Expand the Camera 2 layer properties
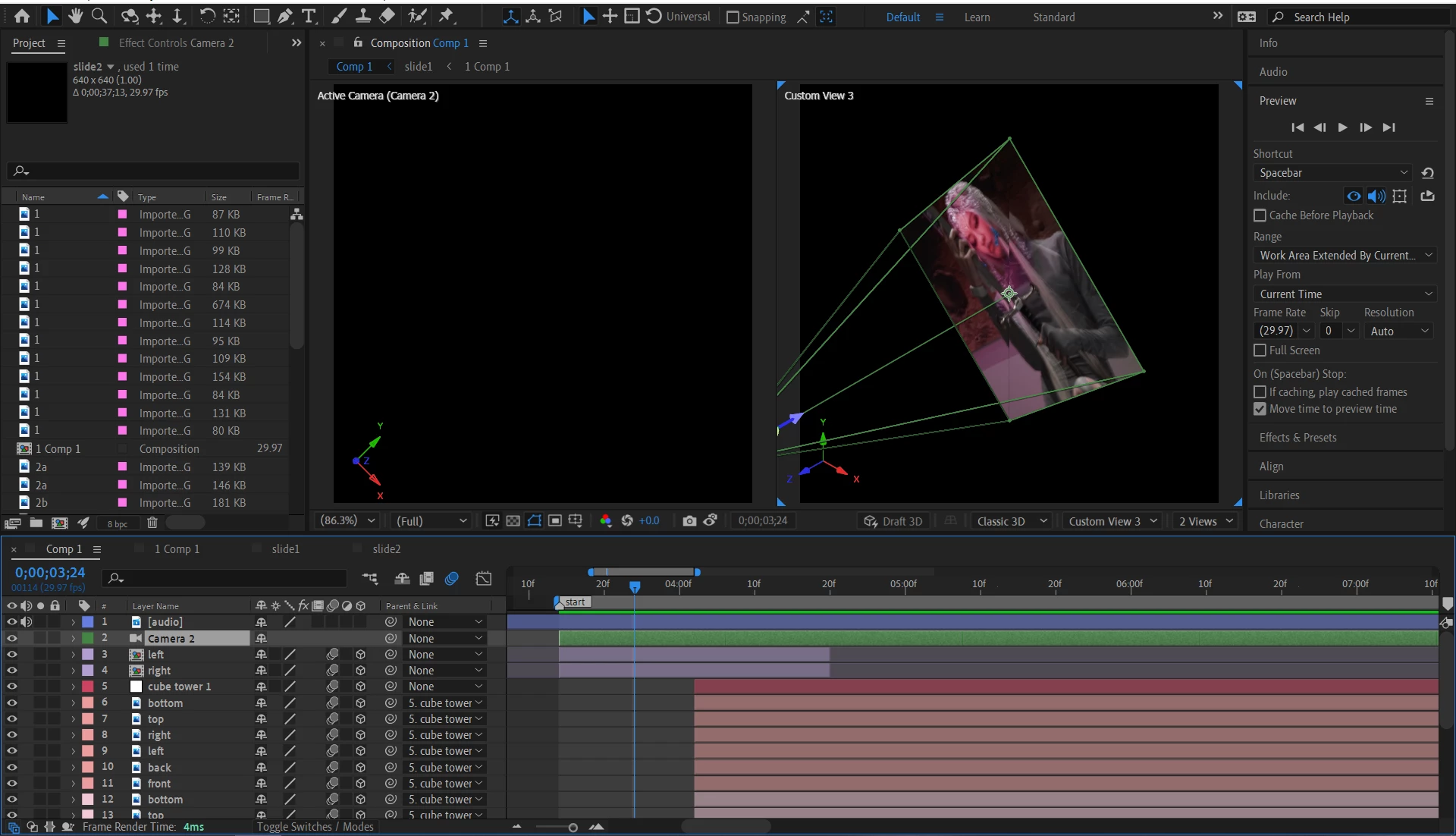The height and width of the screenshot is (836, 1456). (x=73, y=639)
